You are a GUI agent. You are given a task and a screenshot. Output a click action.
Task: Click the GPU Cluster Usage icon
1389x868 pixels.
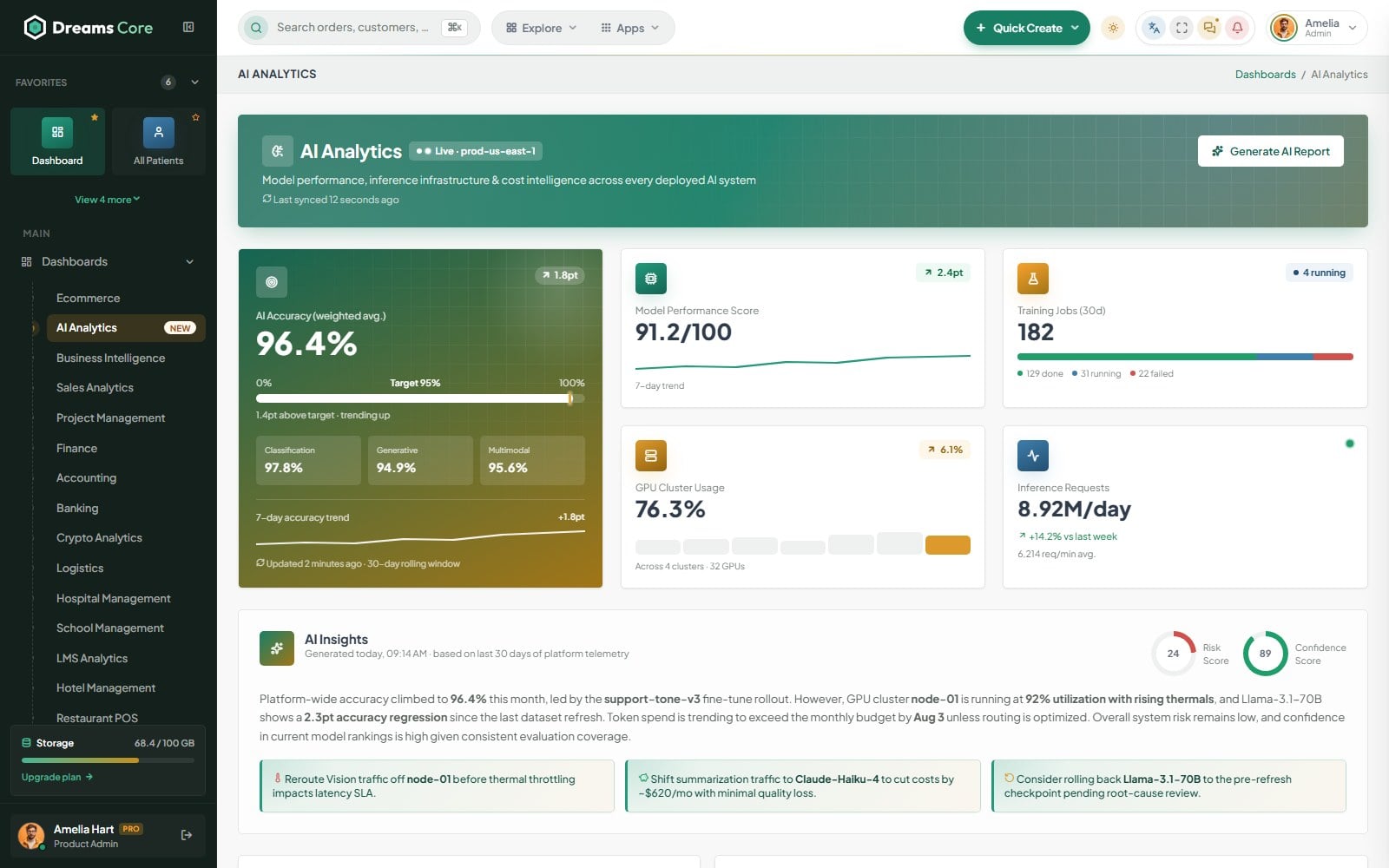tap(651, 456)
